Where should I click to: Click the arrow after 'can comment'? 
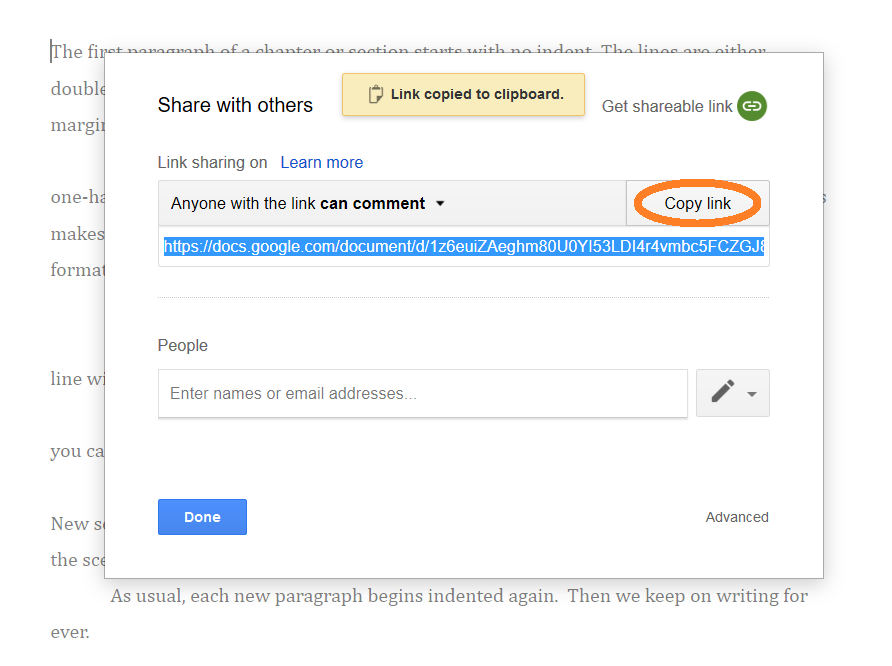439,203
